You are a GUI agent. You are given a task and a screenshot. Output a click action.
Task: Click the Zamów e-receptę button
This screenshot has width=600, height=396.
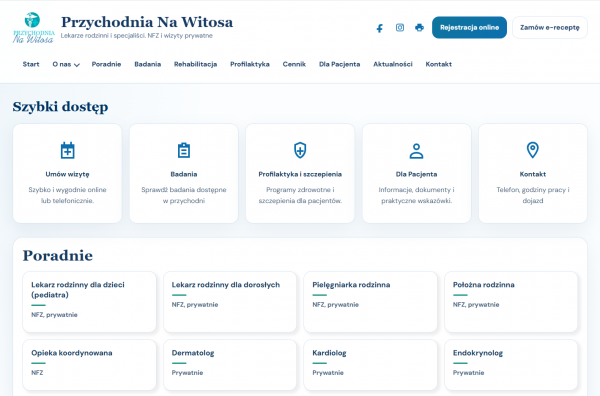click(x=549, y=28)
